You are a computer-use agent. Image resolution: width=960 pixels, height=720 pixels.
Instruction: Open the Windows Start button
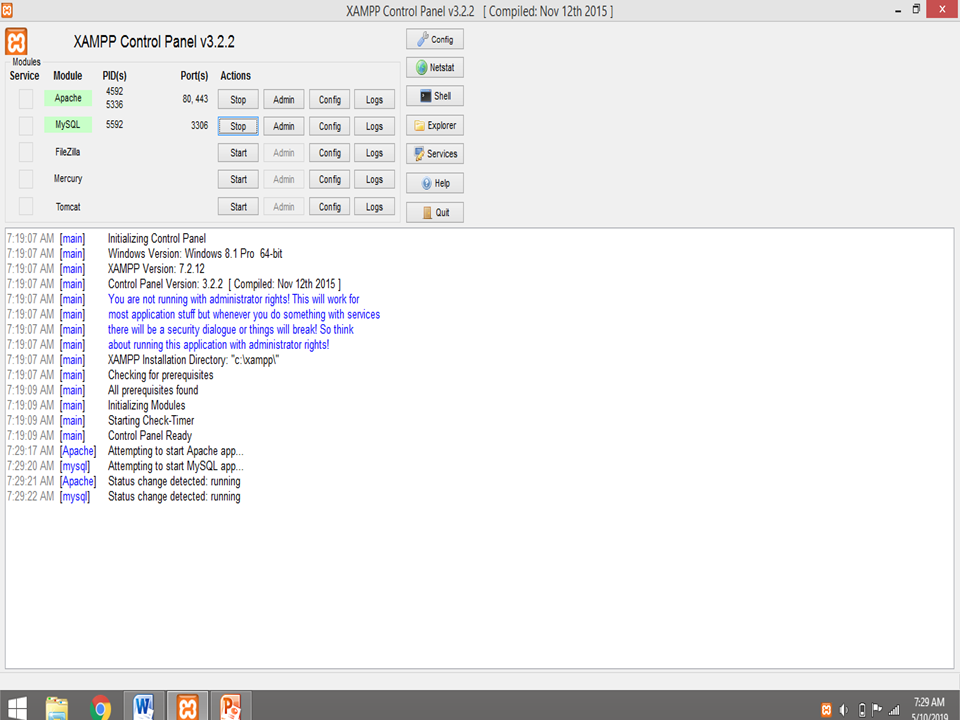17,708
